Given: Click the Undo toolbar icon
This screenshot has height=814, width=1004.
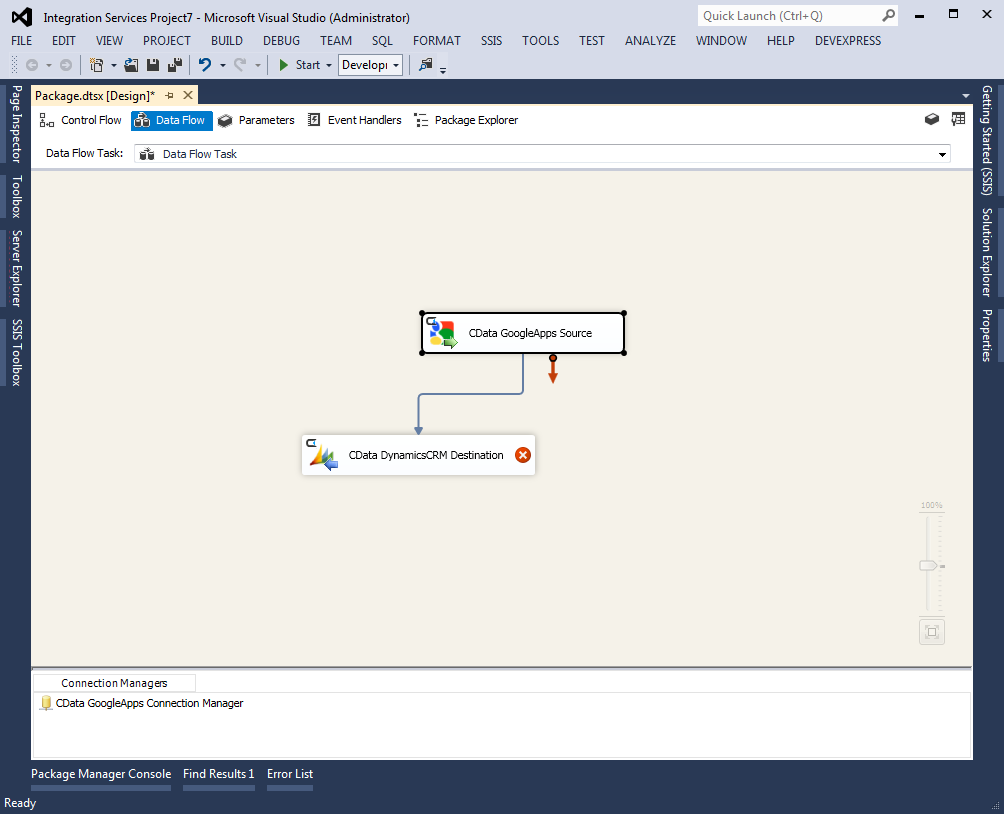Looking at the screenshot, I should (x=206, y=64).
